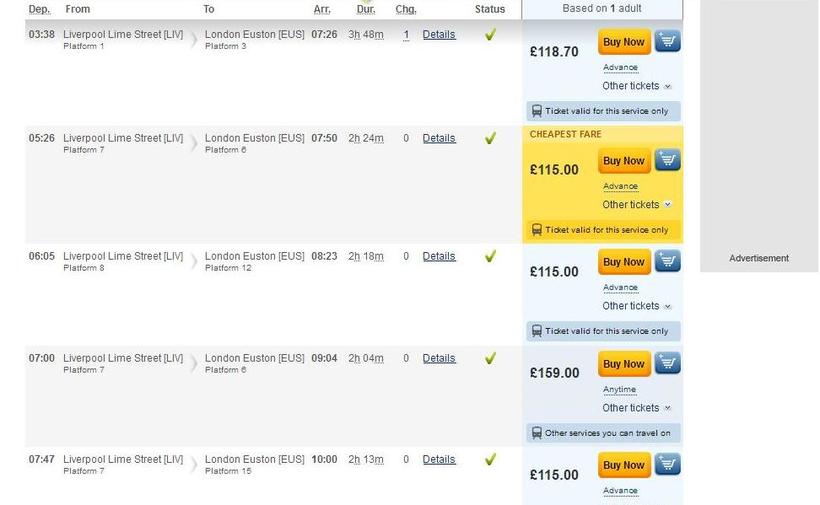Click status checkmark for 07:00 departure
Viewport: 820px width, 505px height.
[490, 359]
